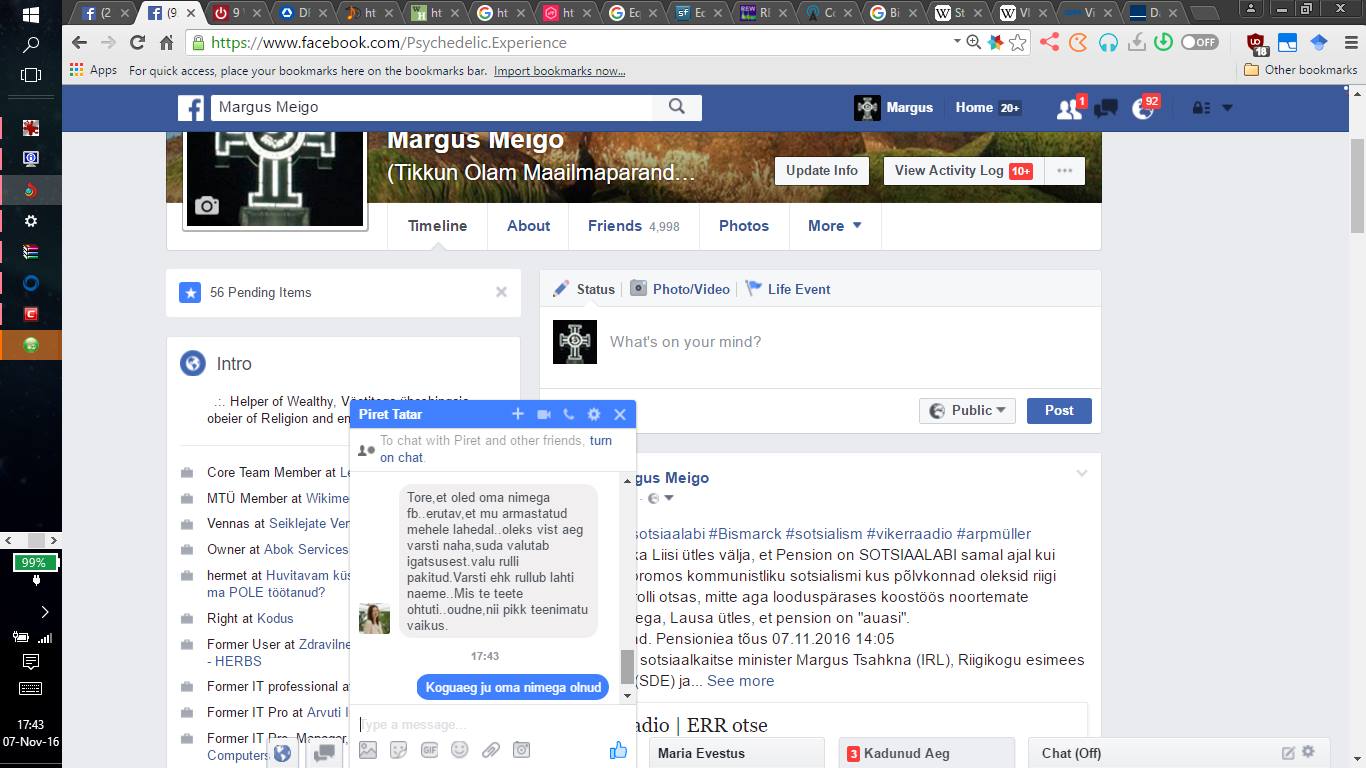Open the emoji picker in chat
Image resolution: width=1366 pixels, height=768 pixels.
pos(459,750)
